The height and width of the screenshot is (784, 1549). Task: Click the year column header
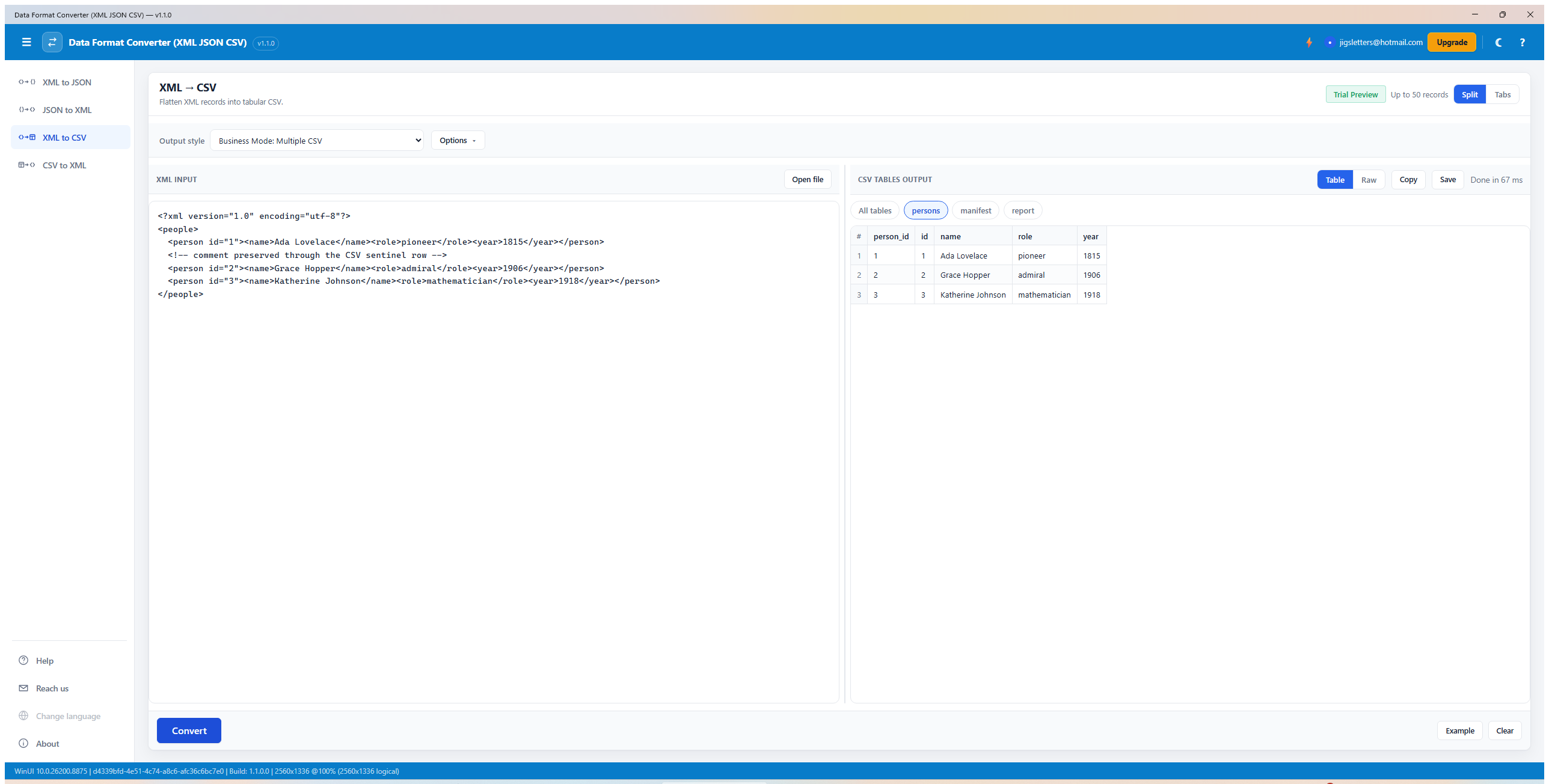point(1092,236)
